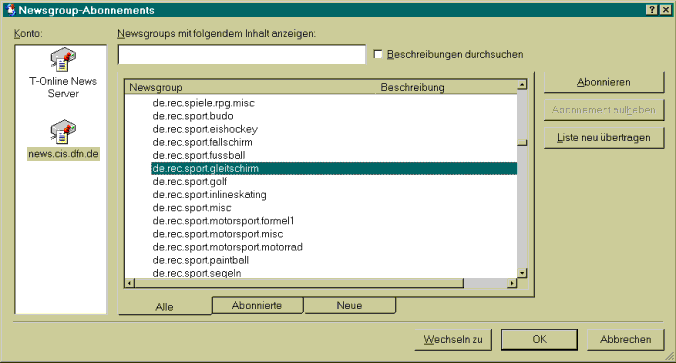Select de.rec.sport.fussball in the list
The image size is (676, 363).
199,155
